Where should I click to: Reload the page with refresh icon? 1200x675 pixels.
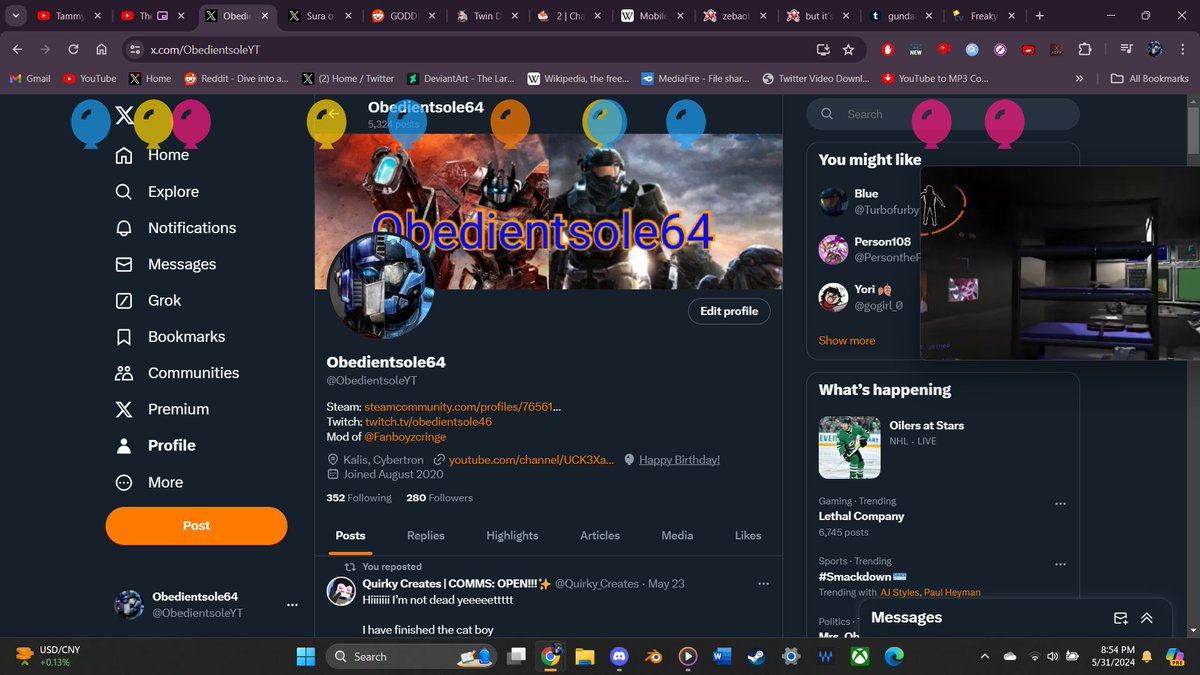(73, 49)
